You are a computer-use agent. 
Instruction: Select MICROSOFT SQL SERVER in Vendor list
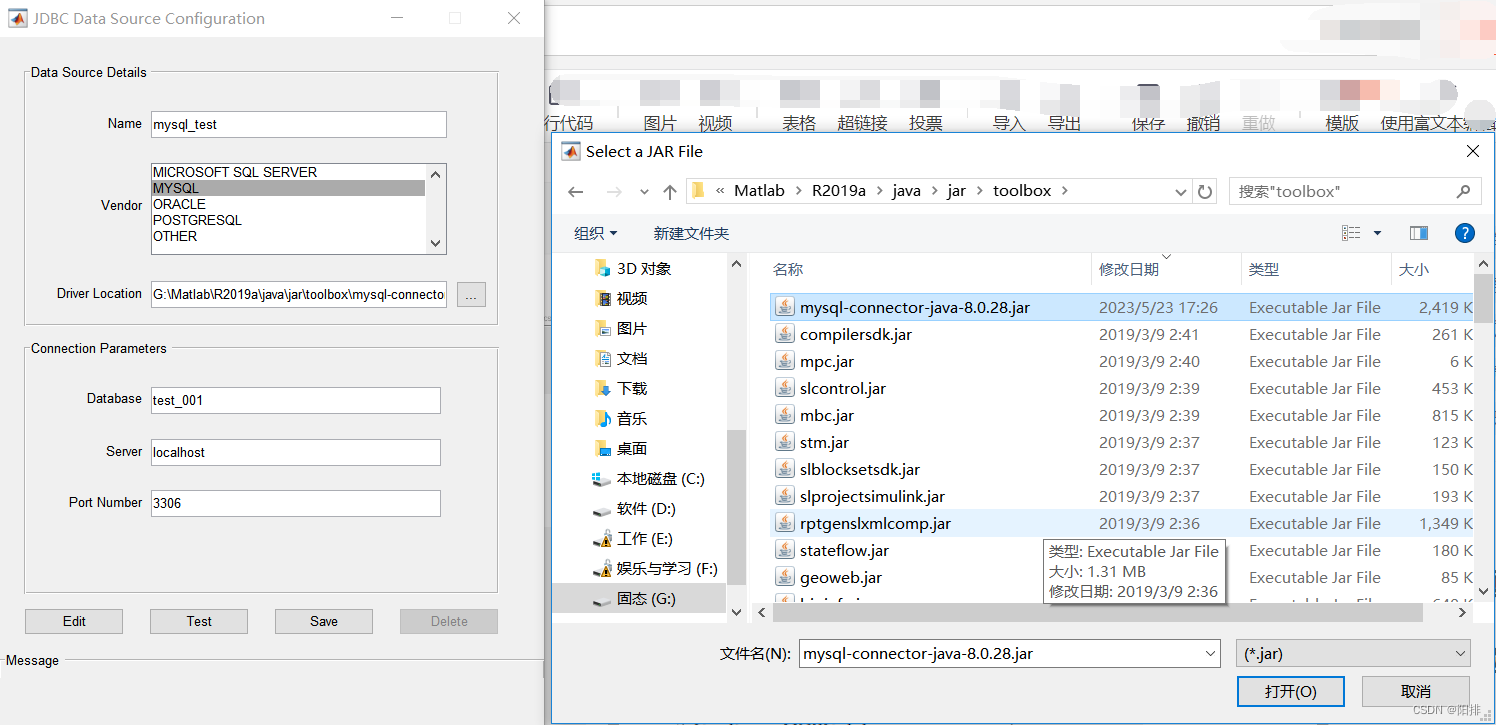pos(288,172)
